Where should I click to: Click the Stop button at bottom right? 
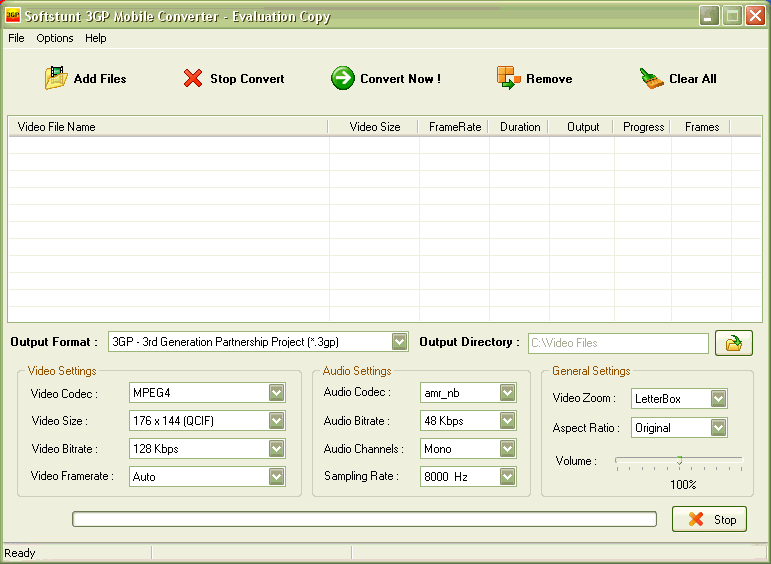(x=709, y=519)
